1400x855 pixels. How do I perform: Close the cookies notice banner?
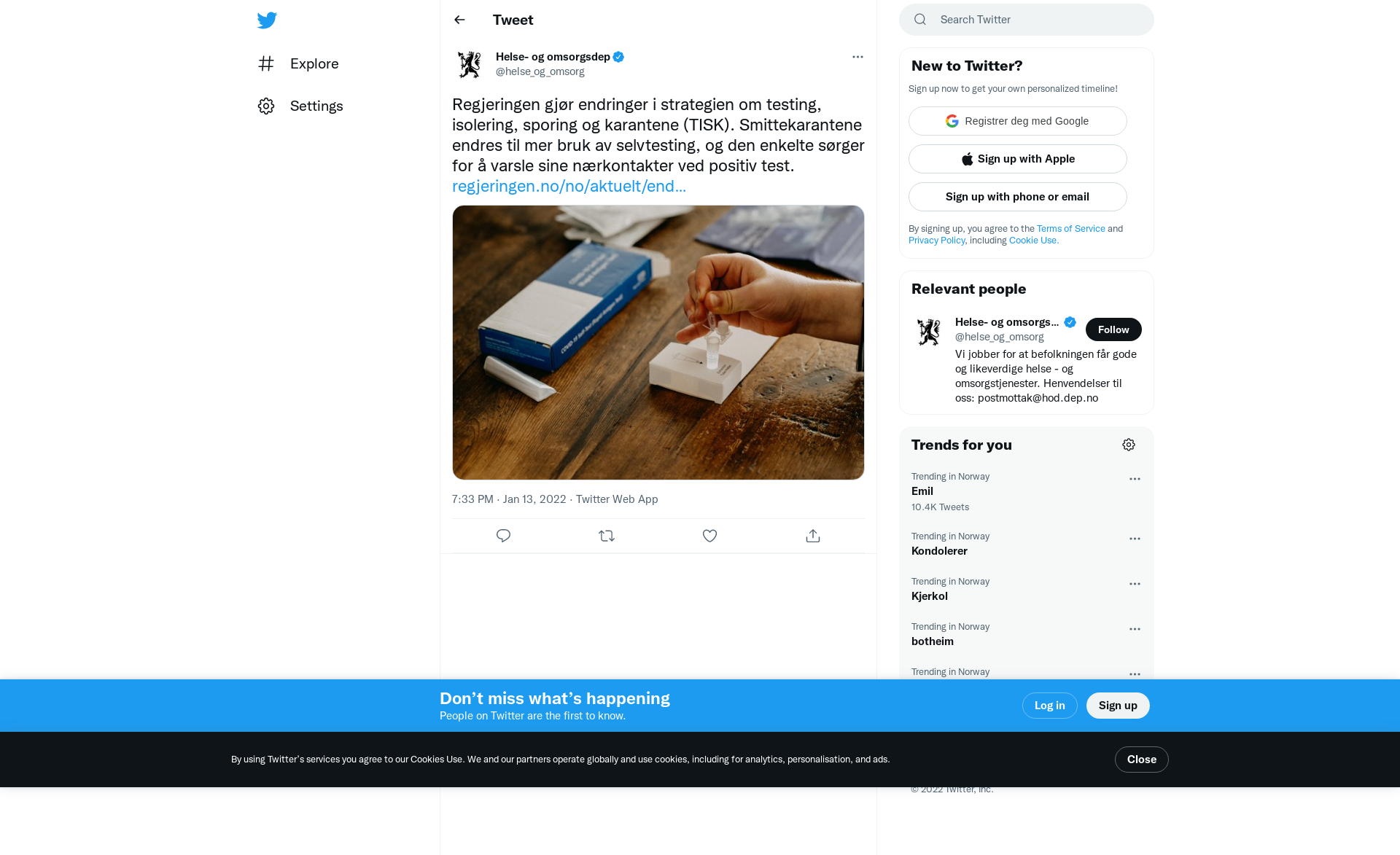click(1142, 760)
